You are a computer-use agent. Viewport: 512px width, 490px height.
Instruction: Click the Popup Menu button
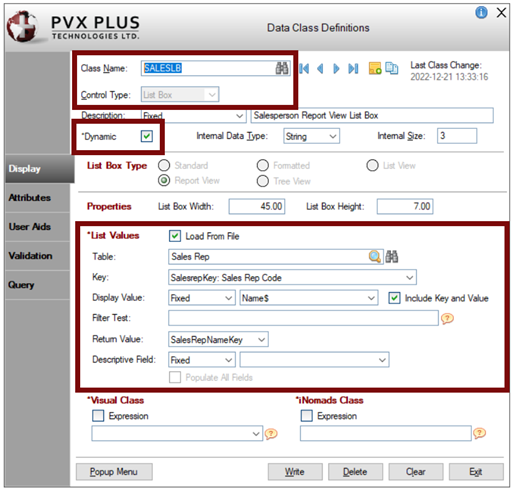click(x=114, y=472)
